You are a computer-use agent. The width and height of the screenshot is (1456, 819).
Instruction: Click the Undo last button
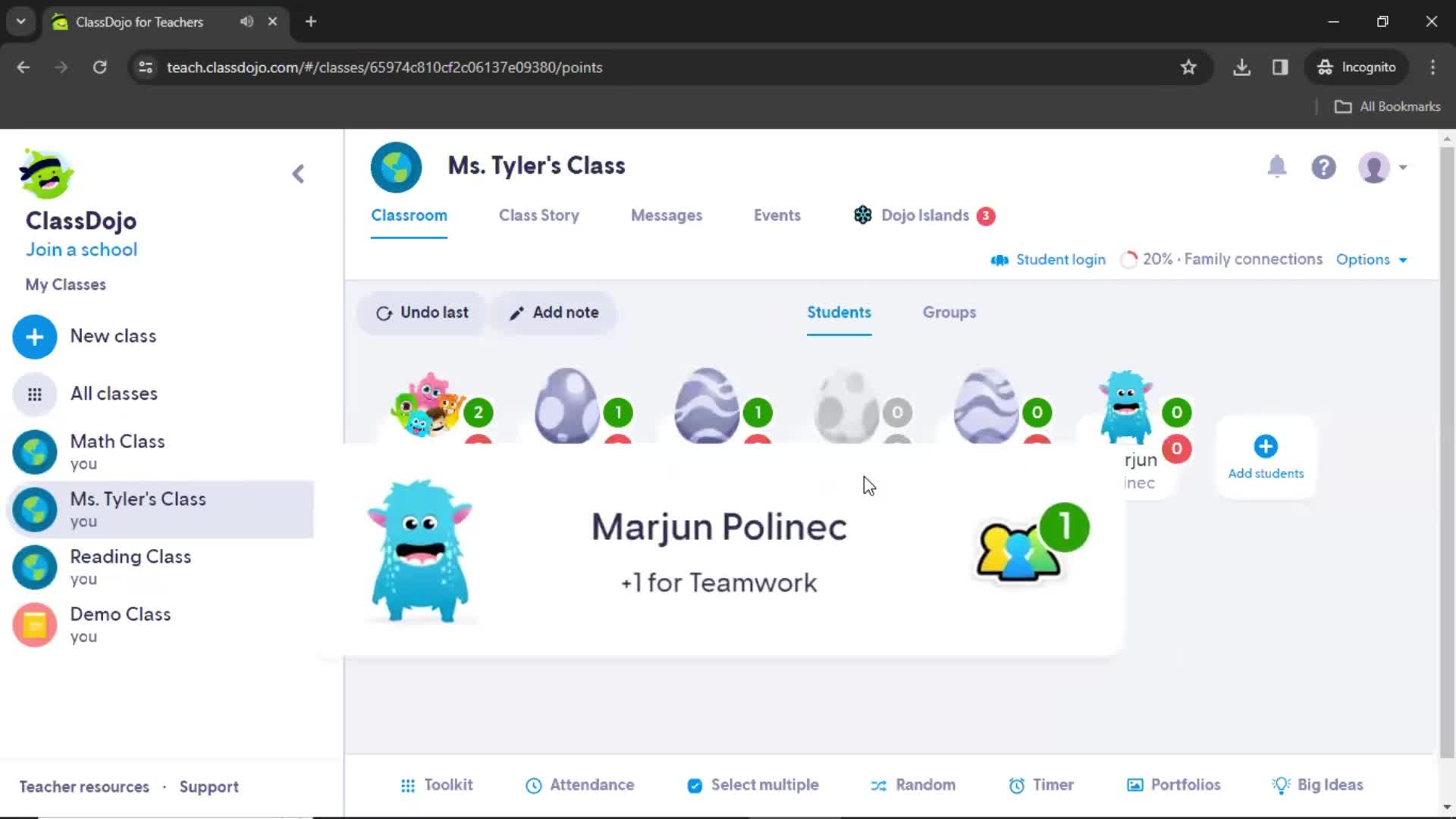click(421, 312)
